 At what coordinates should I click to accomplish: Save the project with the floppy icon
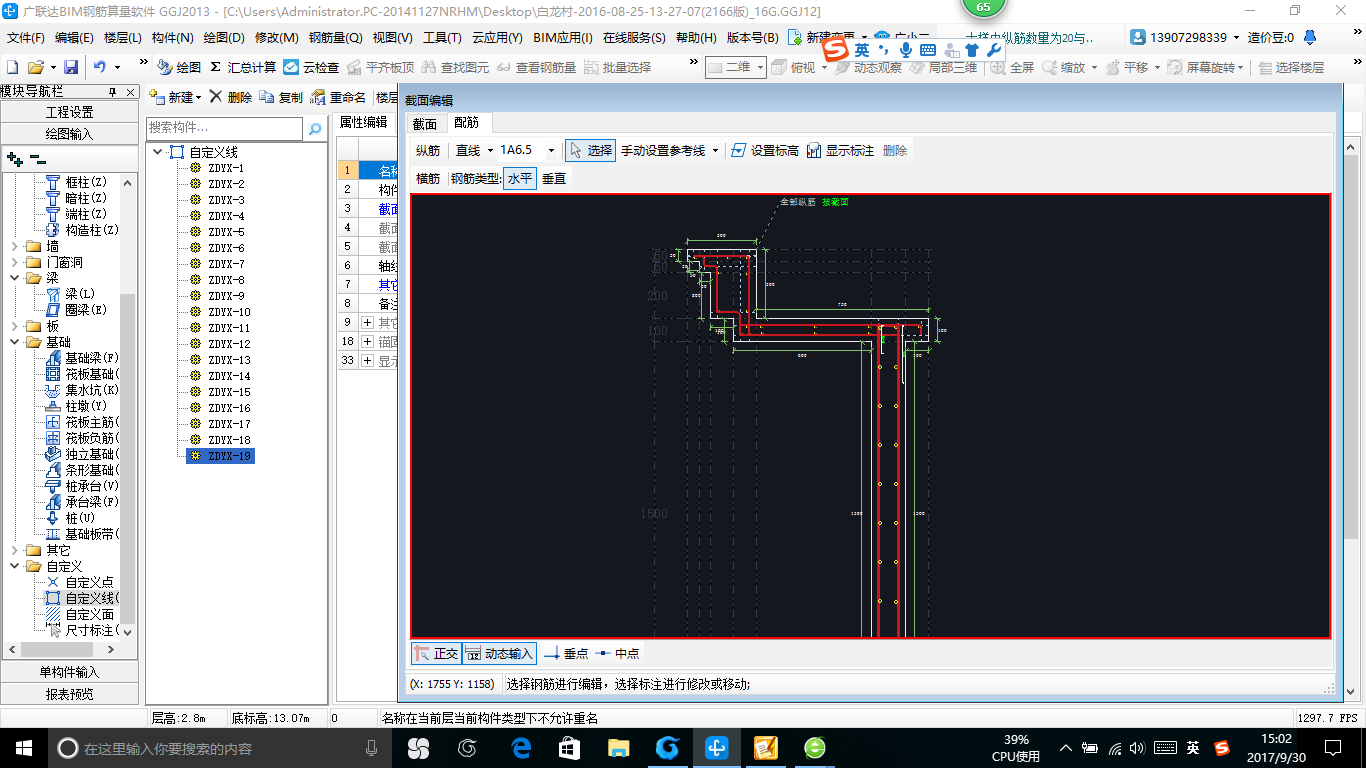pos(71,67)
